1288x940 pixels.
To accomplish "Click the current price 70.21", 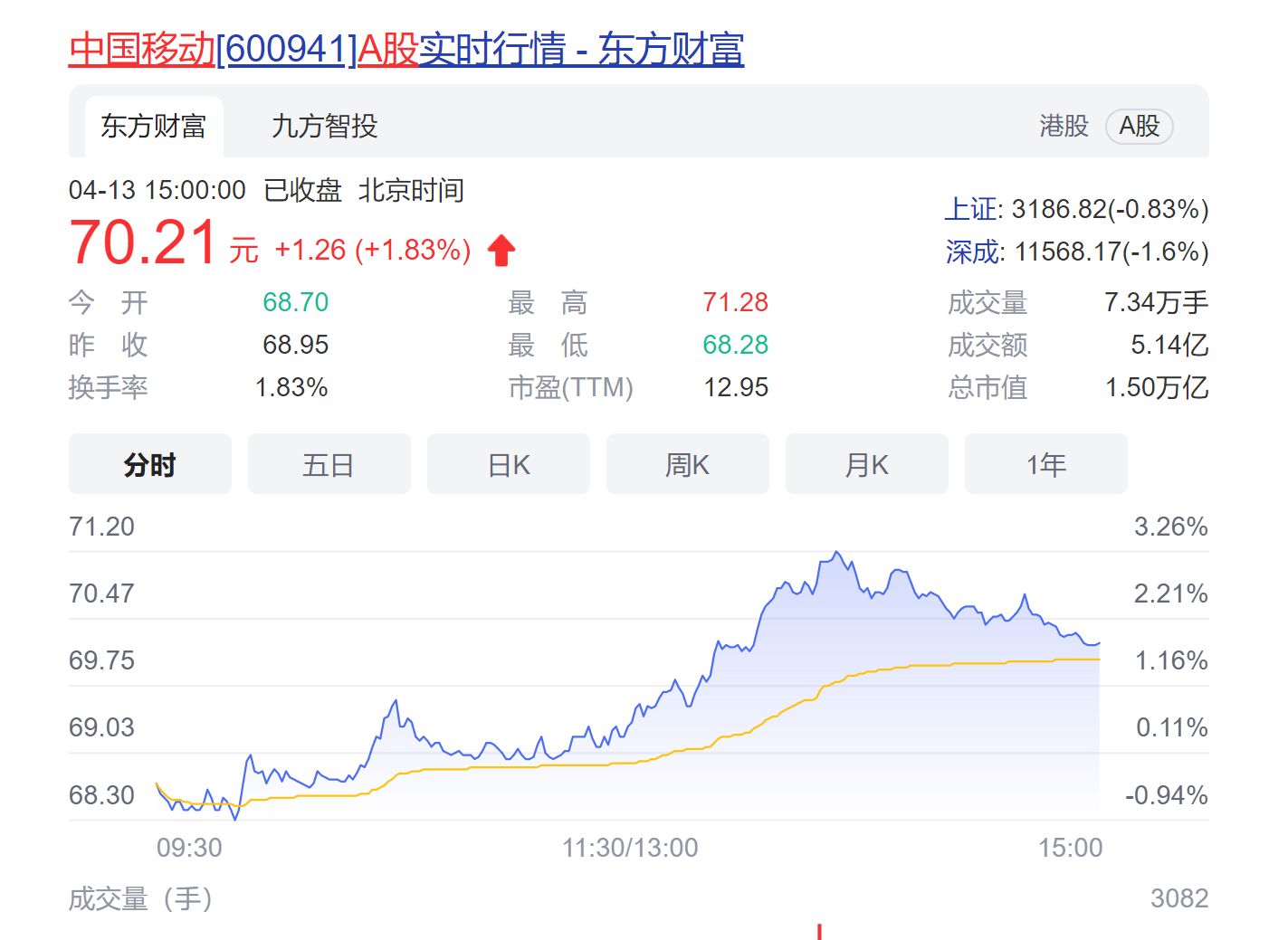I will 143,243.
